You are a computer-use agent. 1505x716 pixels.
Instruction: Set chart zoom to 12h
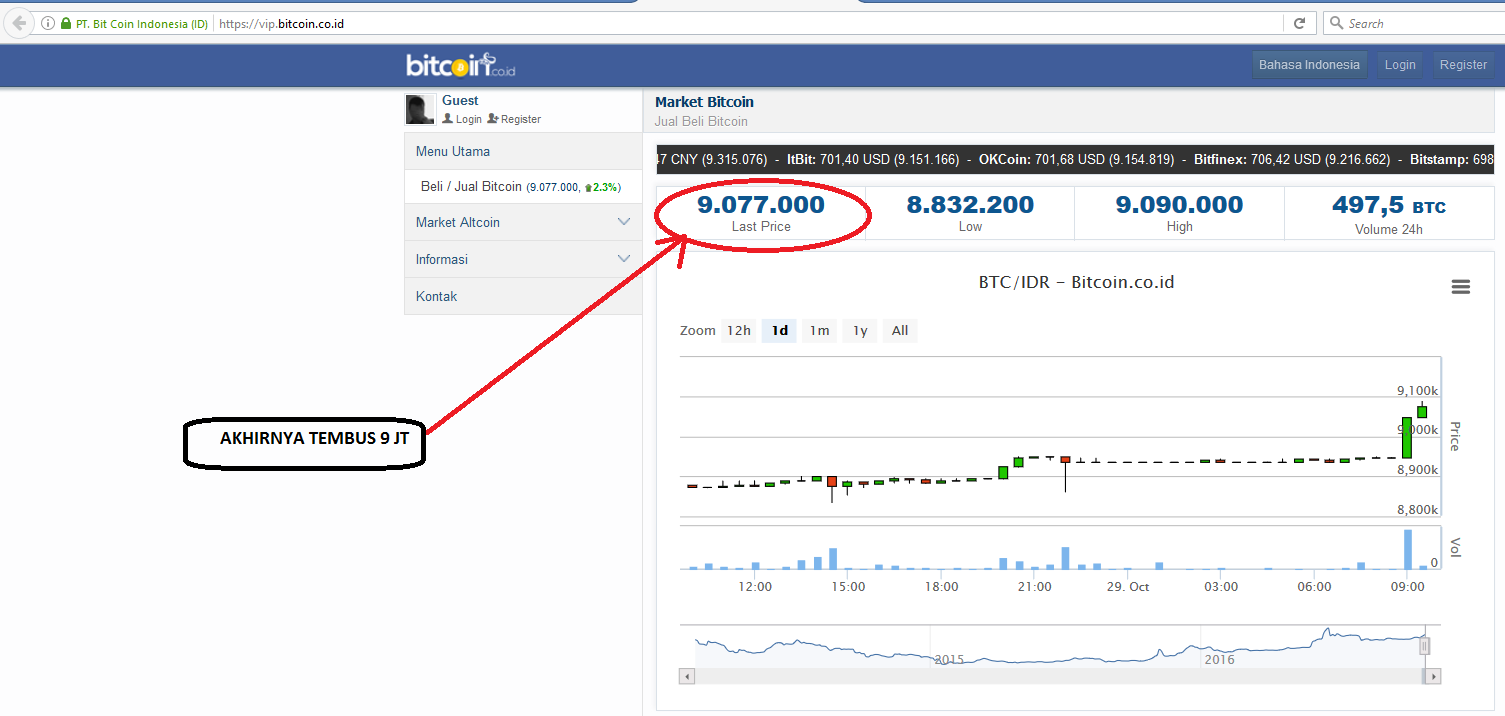pyautogui.click(x=739, y=331)
